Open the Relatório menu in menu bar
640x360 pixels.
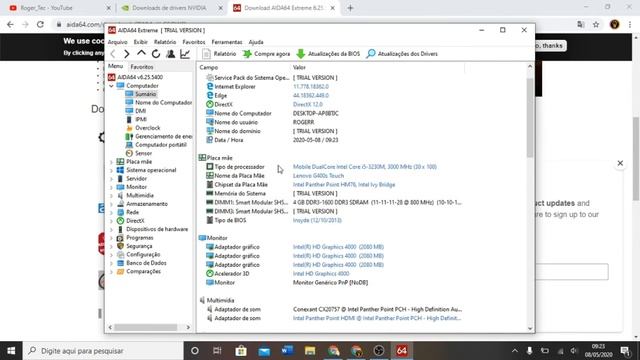click(165, 42)
